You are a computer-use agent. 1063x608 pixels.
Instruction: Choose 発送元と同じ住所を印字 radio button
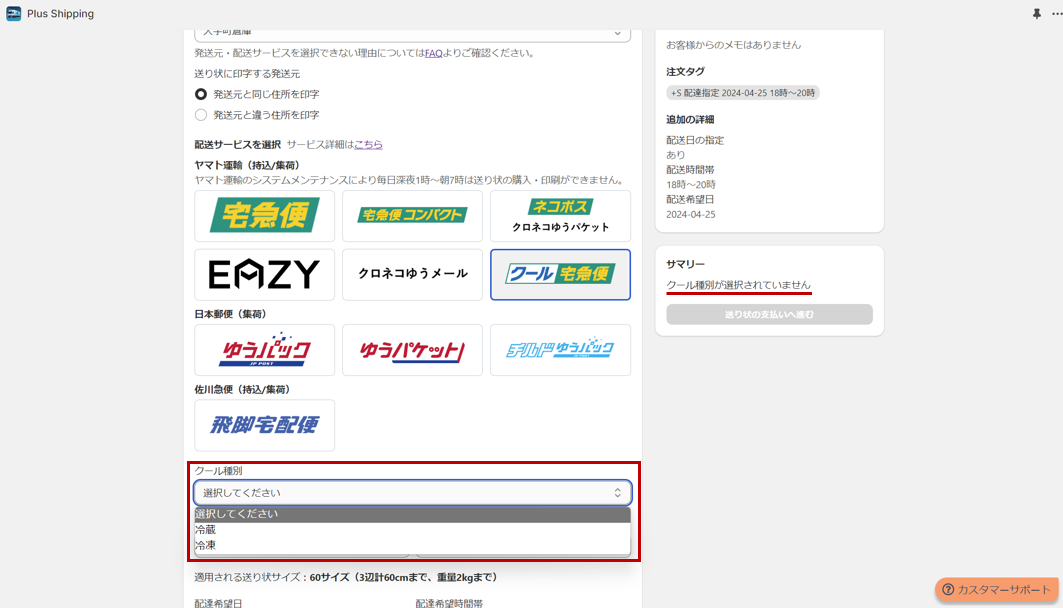[x=201, y=94]
